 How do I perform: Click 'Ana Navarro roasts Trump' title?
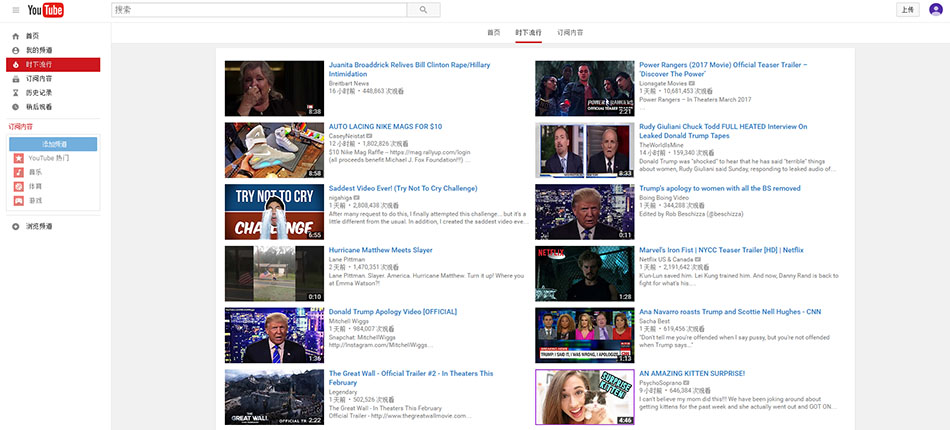coord(730,312)
